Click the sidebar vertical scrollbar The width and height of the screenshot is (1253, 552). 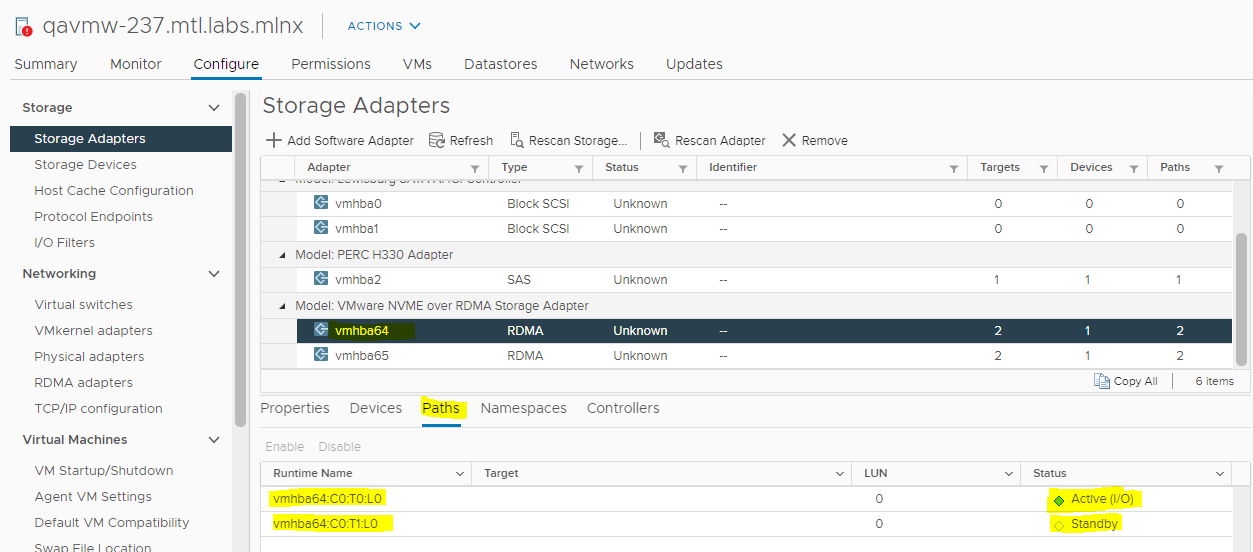240,260
